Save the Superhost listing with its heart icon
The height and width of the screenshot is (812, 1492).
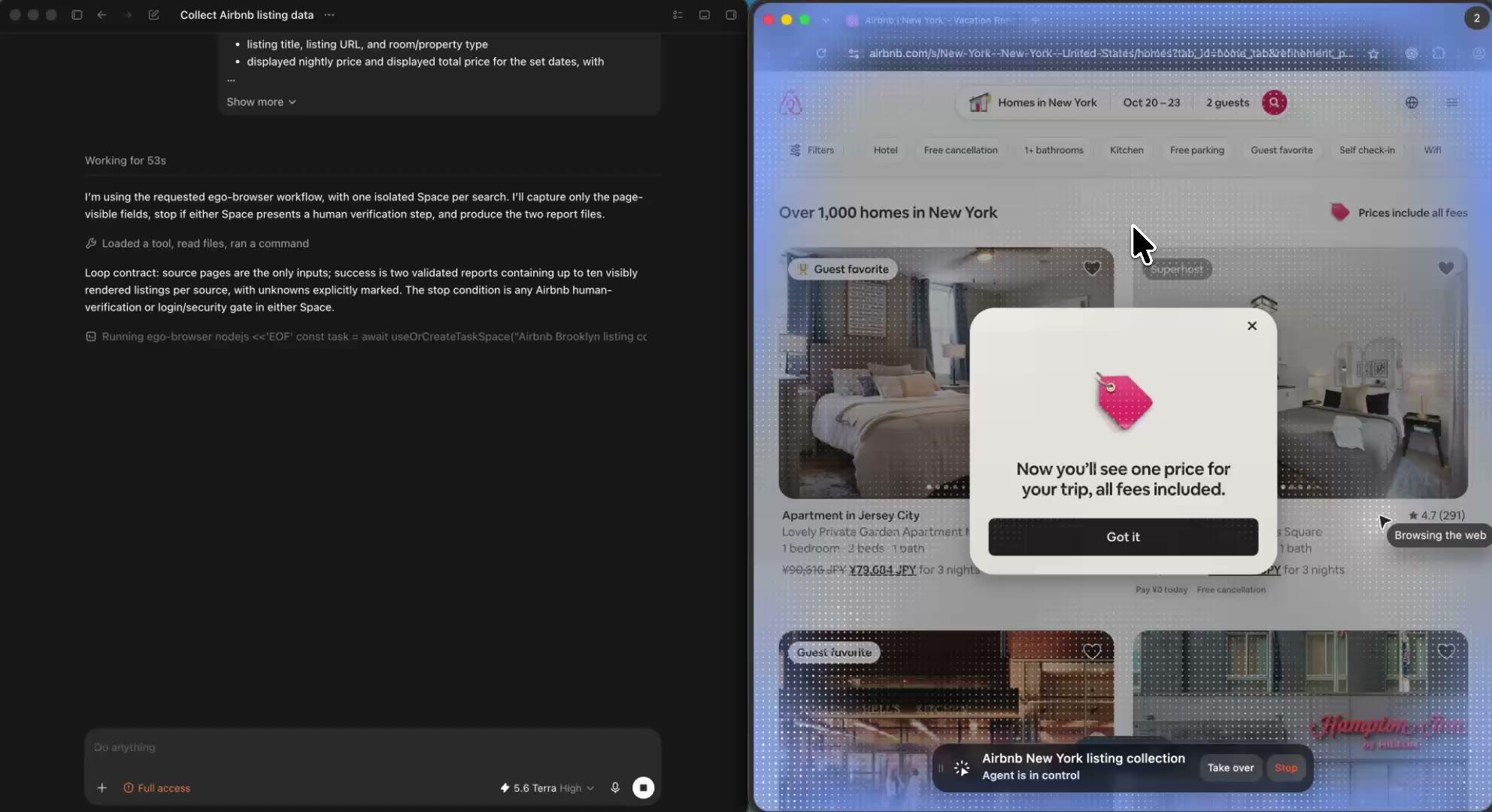pos(1445,268)
